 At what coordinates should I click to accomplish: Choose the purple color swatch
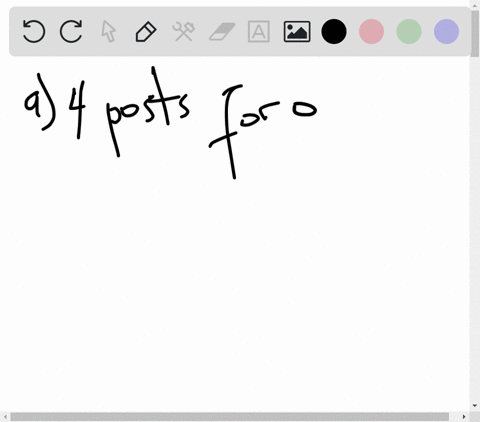447,31
